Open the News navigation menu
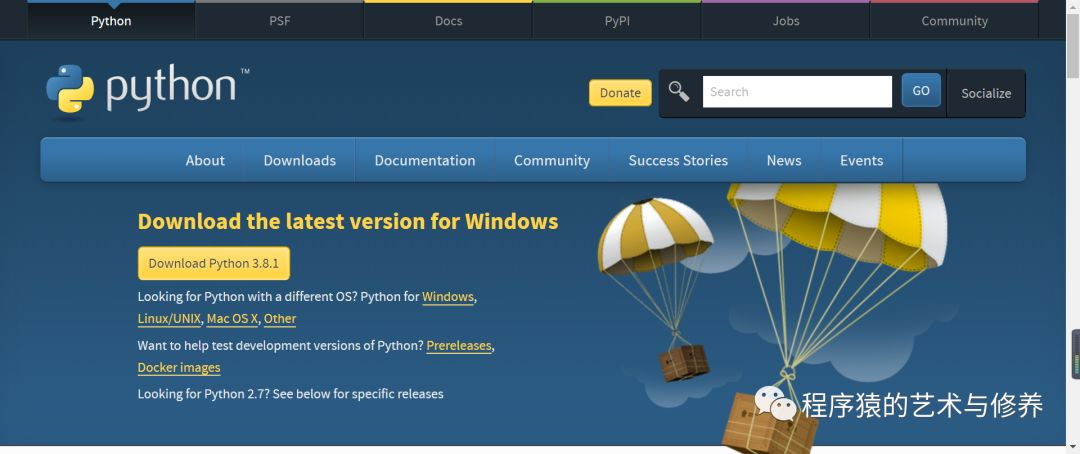 (784, 160)
